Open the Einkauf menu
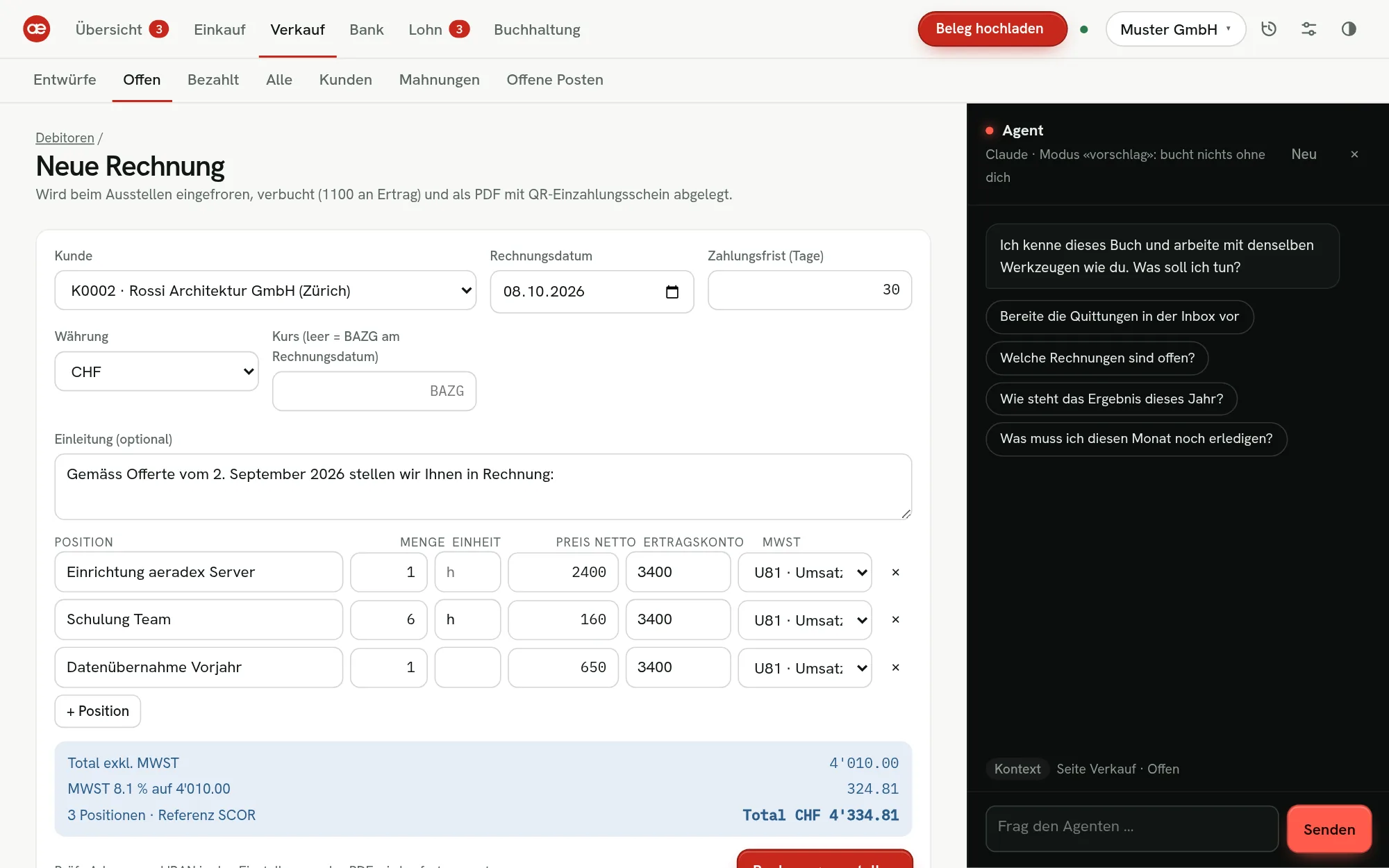The image size is (1389, 868). [x=219, y=29]
